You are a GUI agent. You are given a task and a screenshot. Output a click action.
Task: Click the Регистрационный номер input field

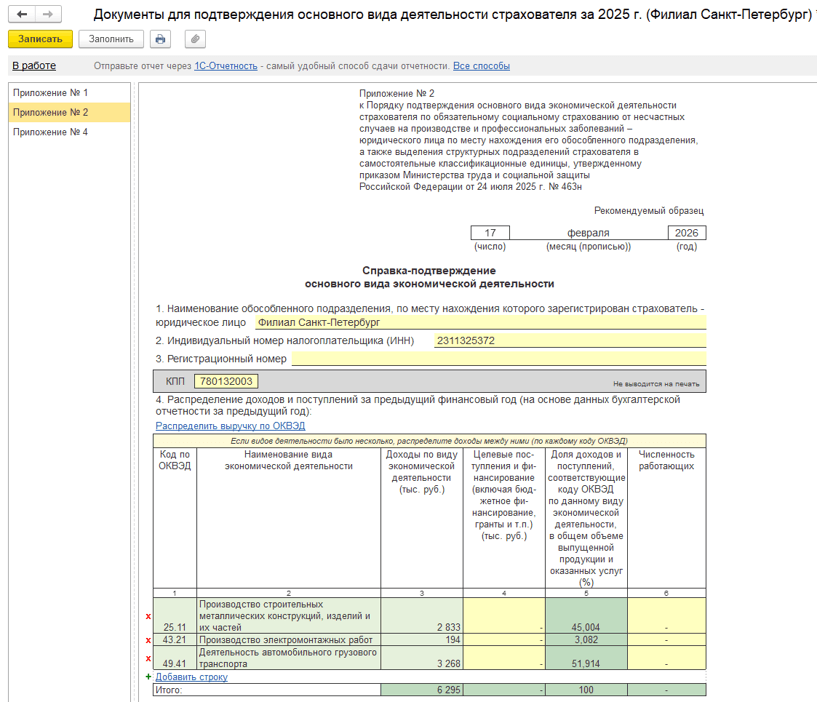(498, 359)
